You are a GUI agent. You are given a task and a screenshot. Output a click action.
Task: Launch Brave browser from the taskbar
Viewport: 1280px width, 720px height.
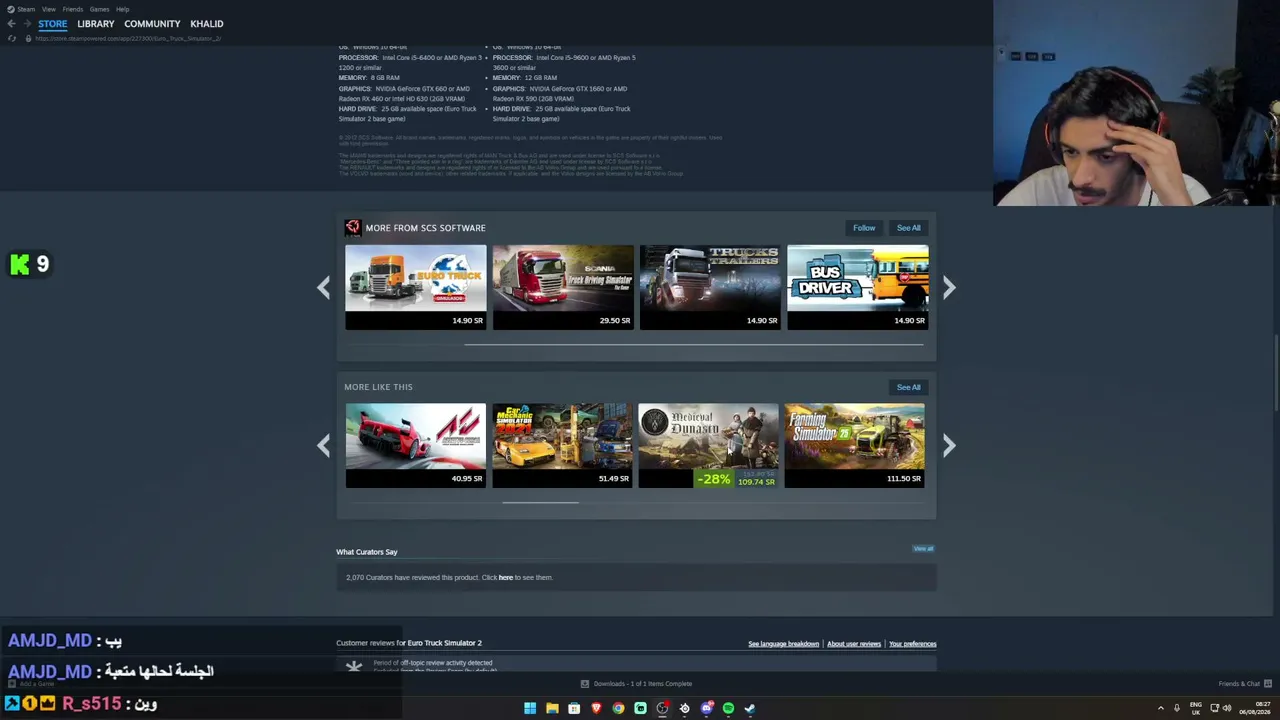[x=596, y=708]
